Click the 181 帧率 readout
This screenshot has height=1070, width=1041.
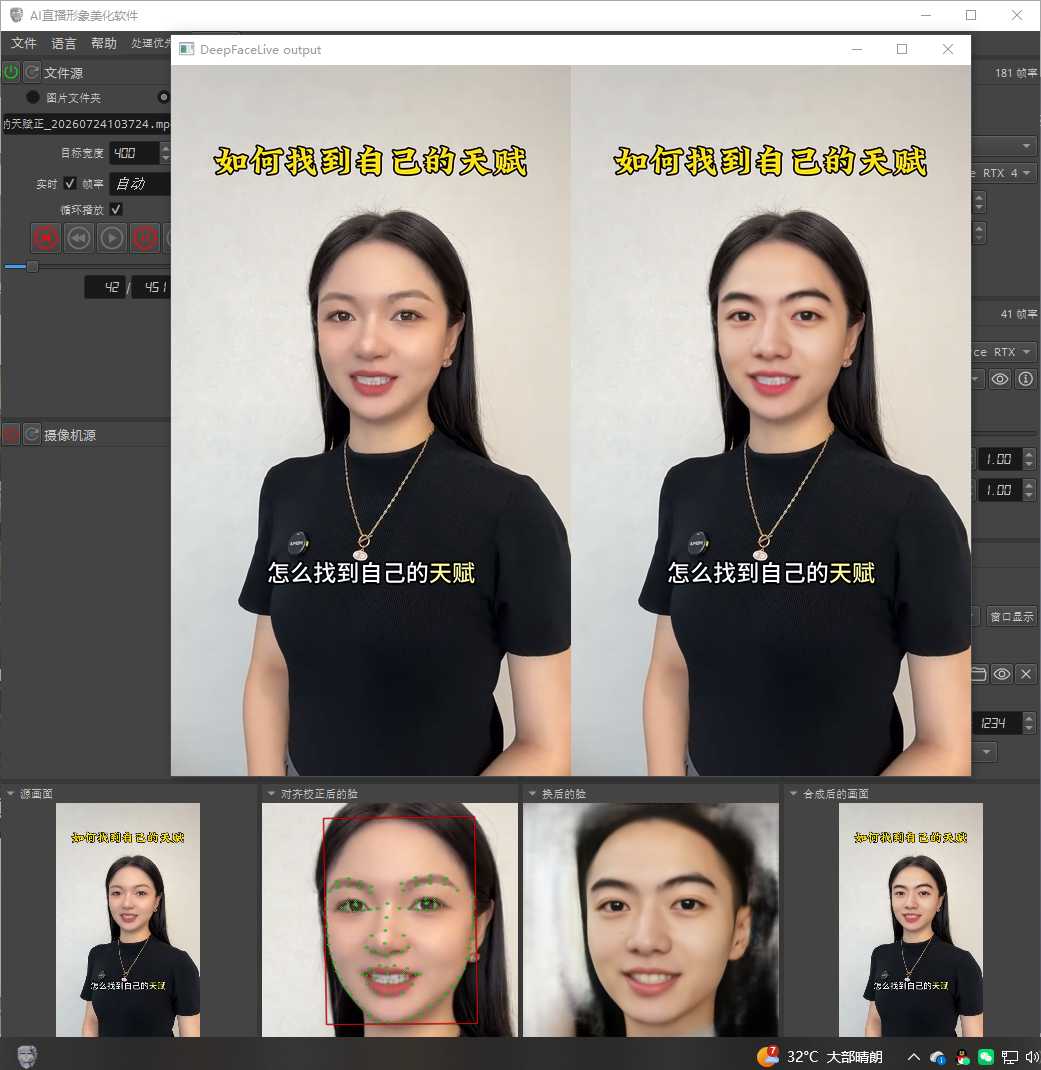[x=1015, y=73]
